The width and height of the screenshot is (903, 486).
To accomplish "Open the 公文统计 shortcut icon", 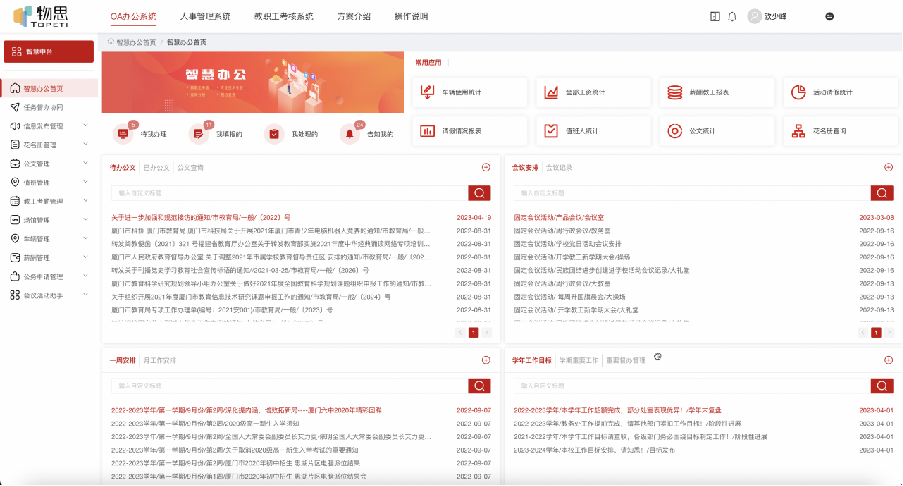I will click(675, 130).
